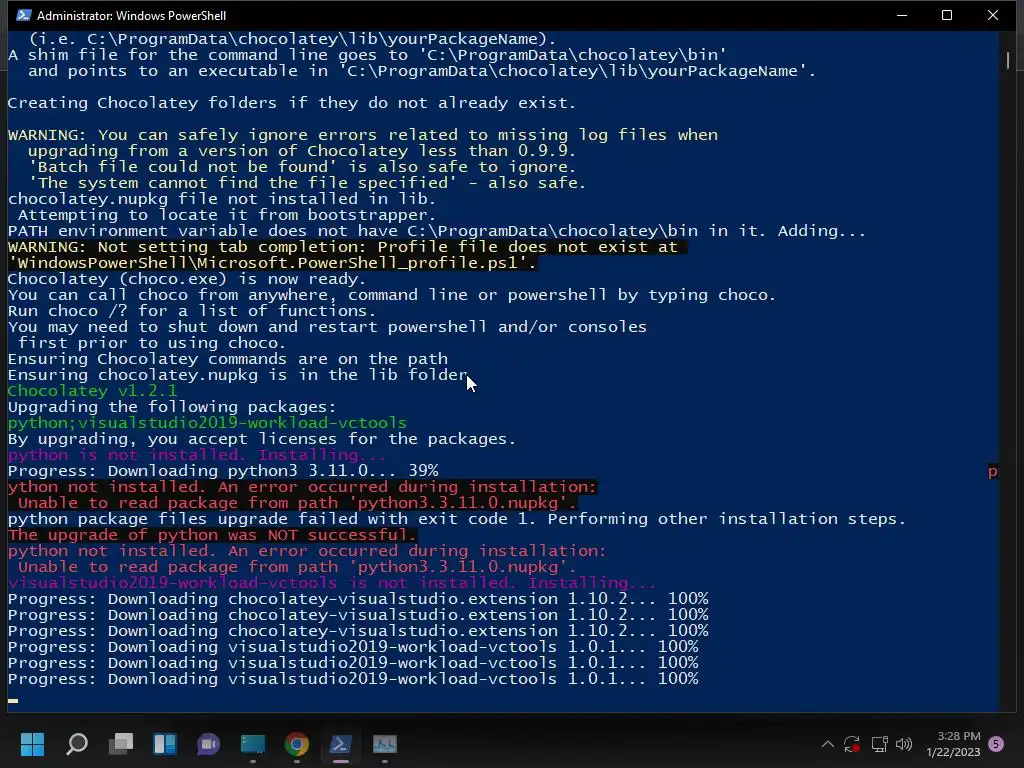
Task: Click 'Ensuring Chocolatey commands are on the path' line
Action: click(x=228, y=359)
